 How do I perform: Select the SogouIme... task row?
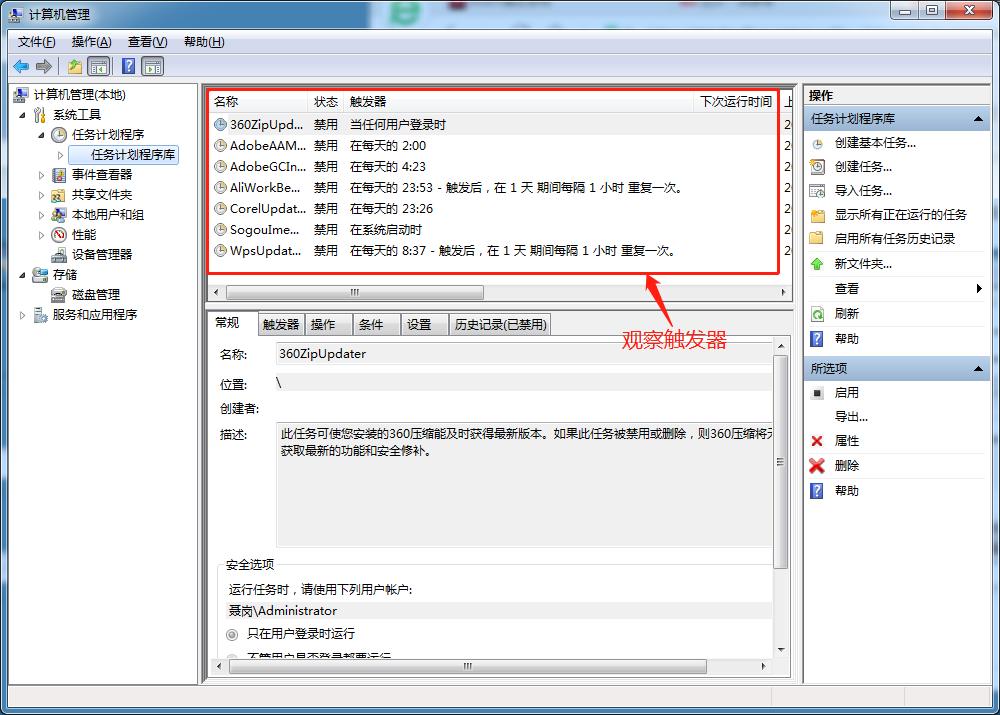tap(493, 230)
